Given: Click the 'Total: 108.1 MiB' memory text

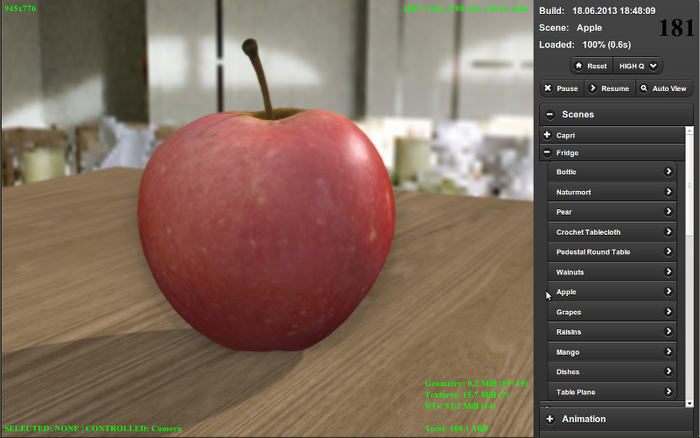Looking at the screenshot, I should (456, 428).
